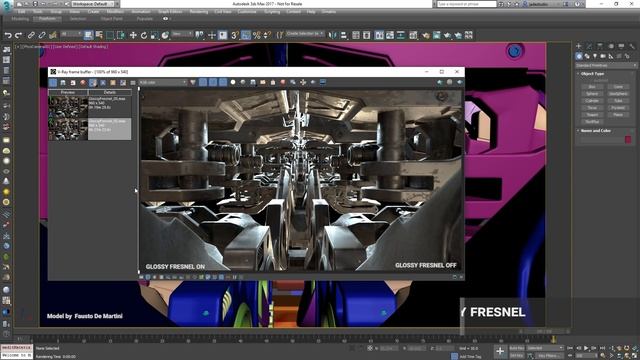Screen dimensions: 640x360
Task: Open the Selected key filter dropdown
Action: [x=544, y=348]
